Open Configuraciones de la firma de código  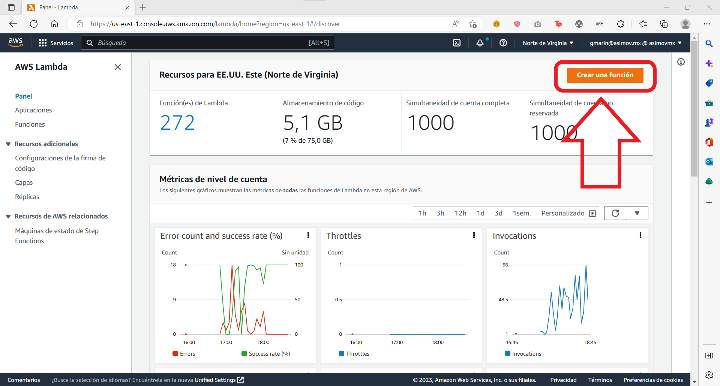click(60, 163)
